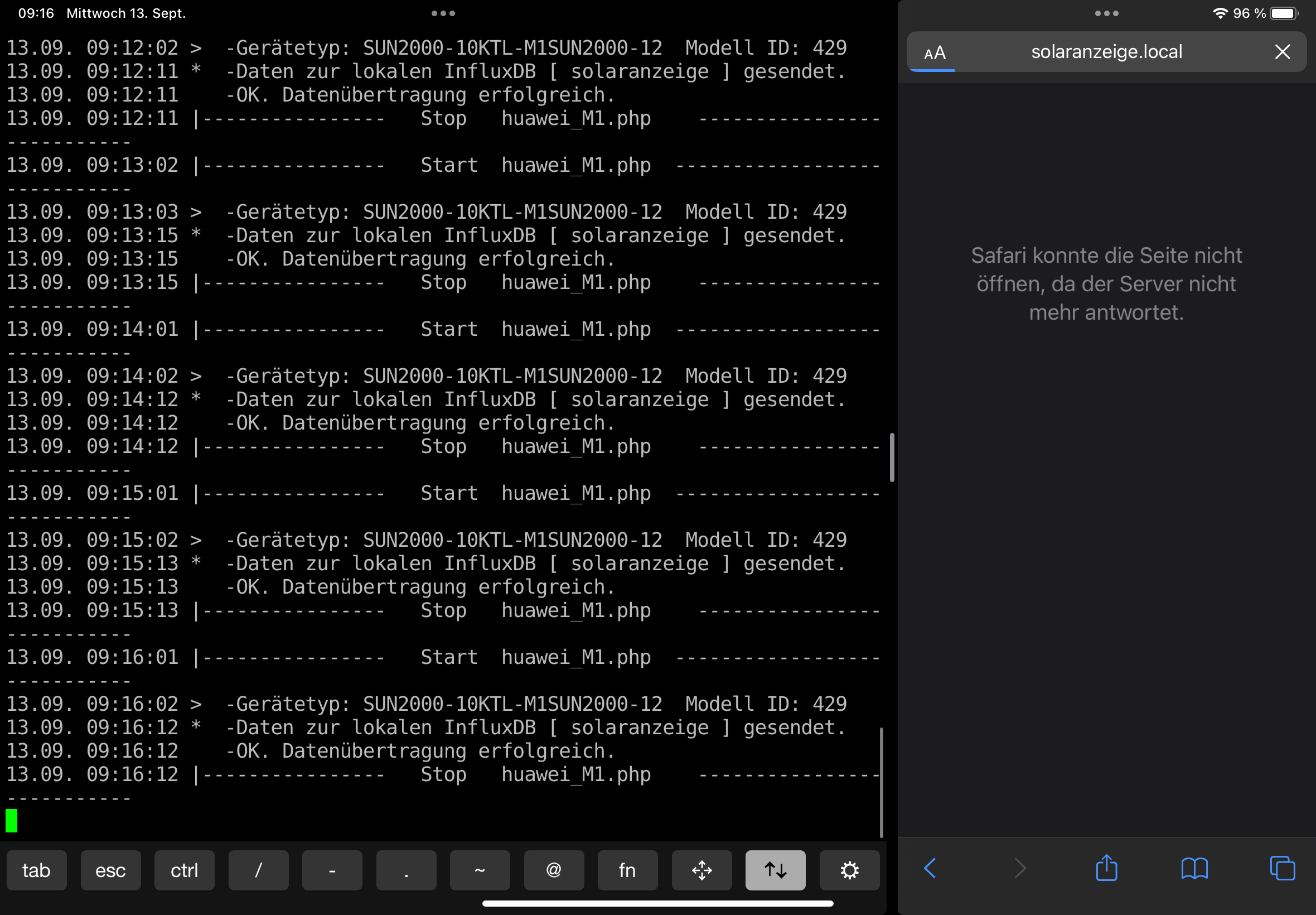Insert period character from toolbar
1316x915 pixels.
point(405,870)
